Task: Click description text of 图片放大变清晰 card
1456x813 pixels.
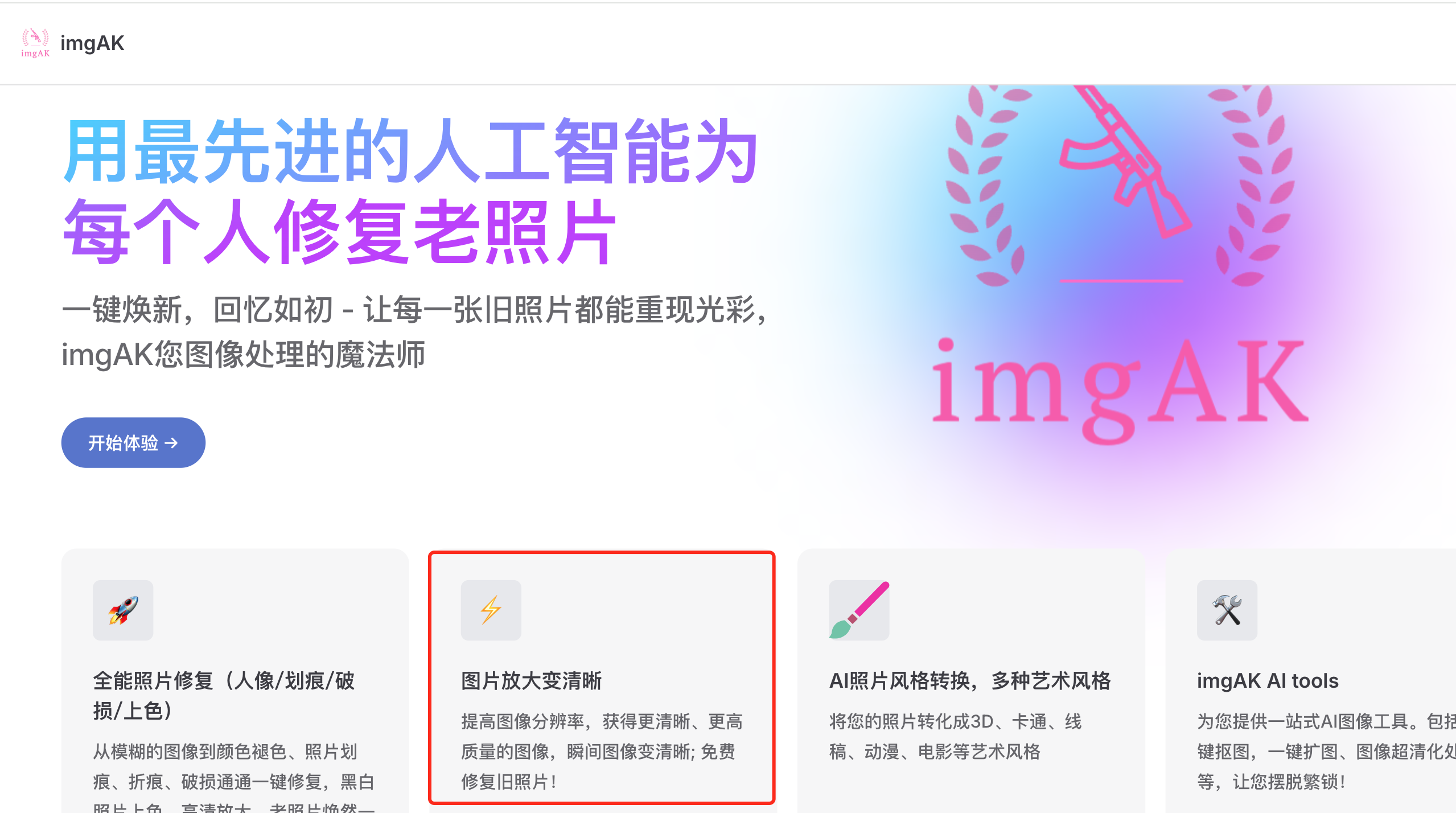Action: click(x=602, y=752)
